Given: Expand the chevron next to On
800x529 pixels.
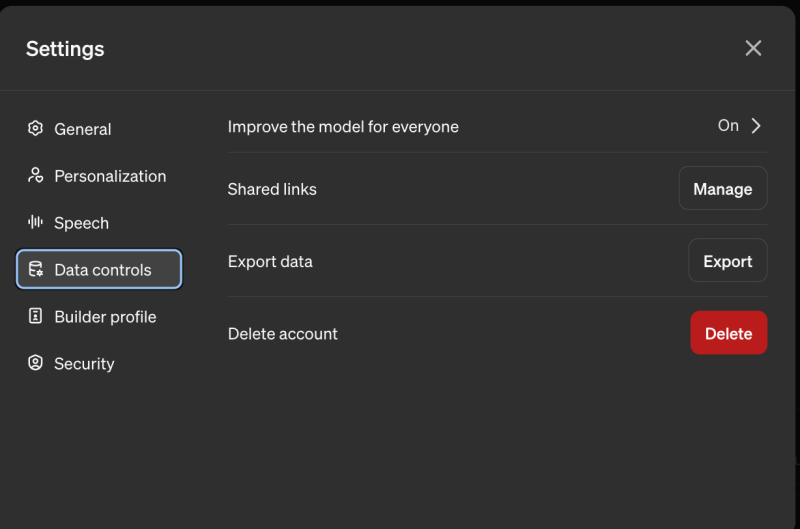Looking at the screenshot, I should click(757, 126).
